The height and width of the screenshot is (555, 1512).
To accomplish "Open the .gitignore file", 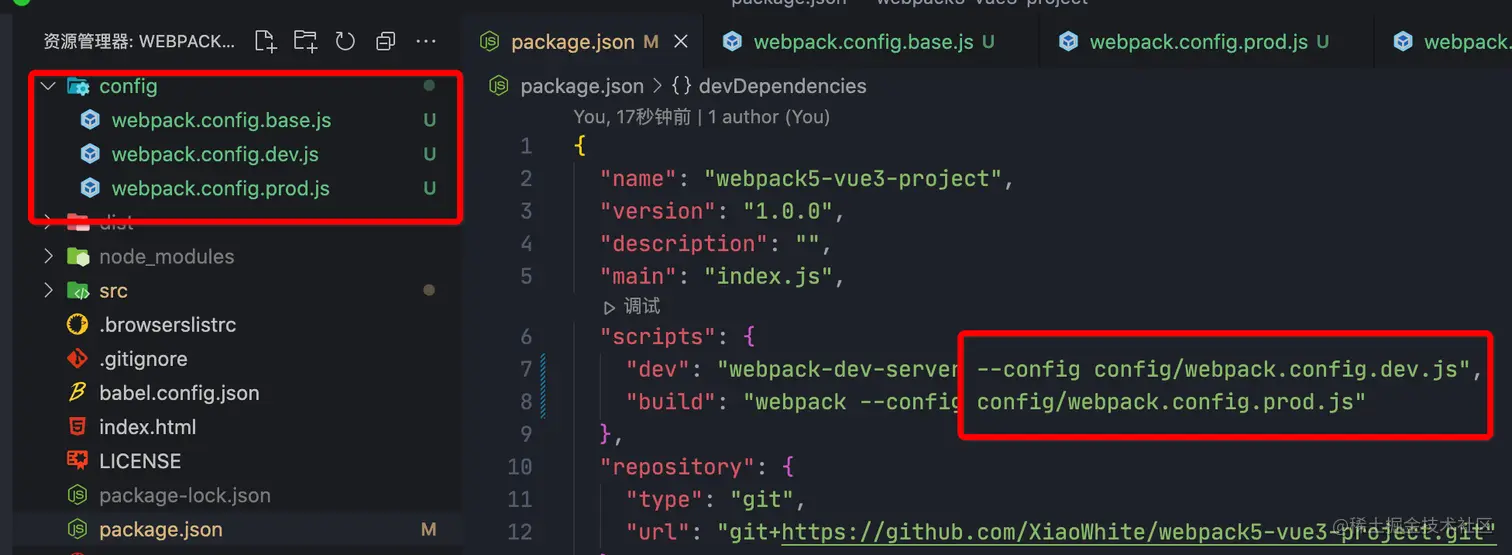I will pyautogui.click(x=143, y=358).
